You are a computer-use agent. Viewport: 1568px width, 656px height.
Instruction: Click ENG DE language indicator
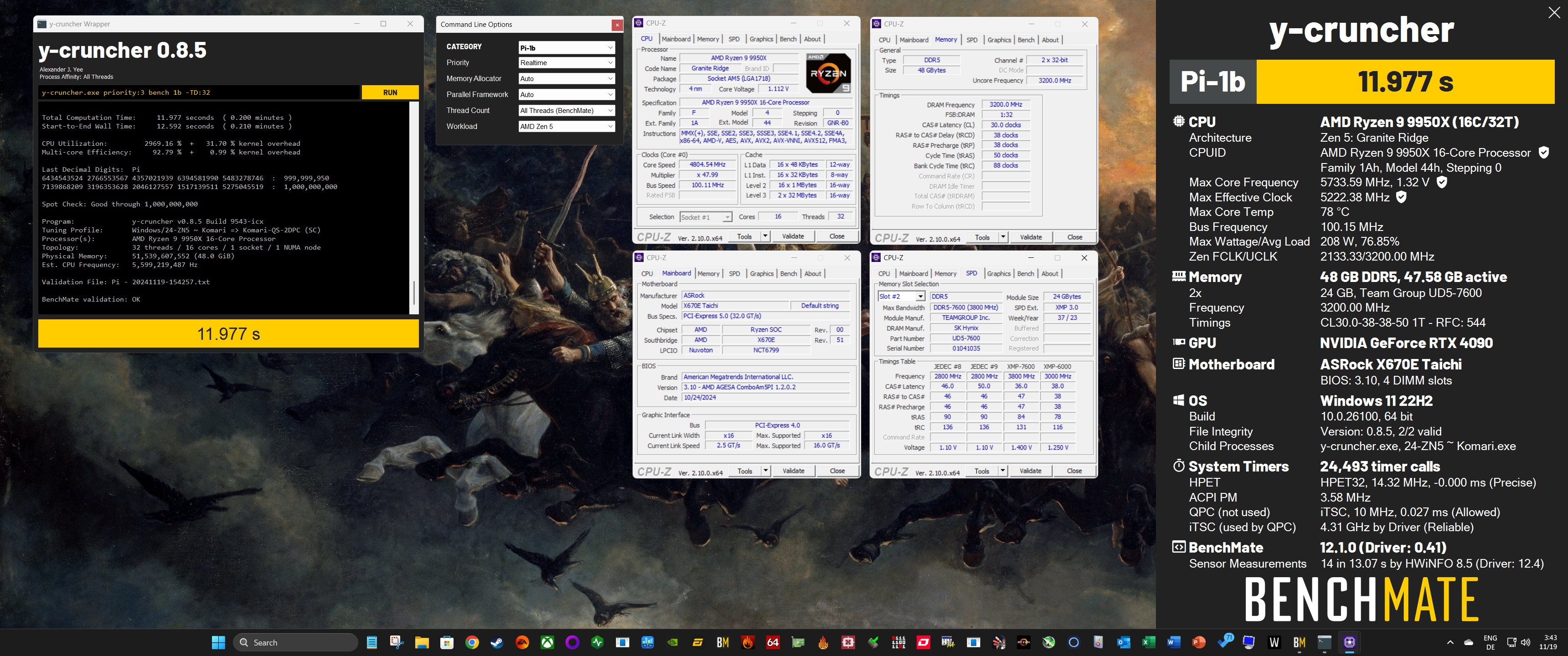(1490, 642)
